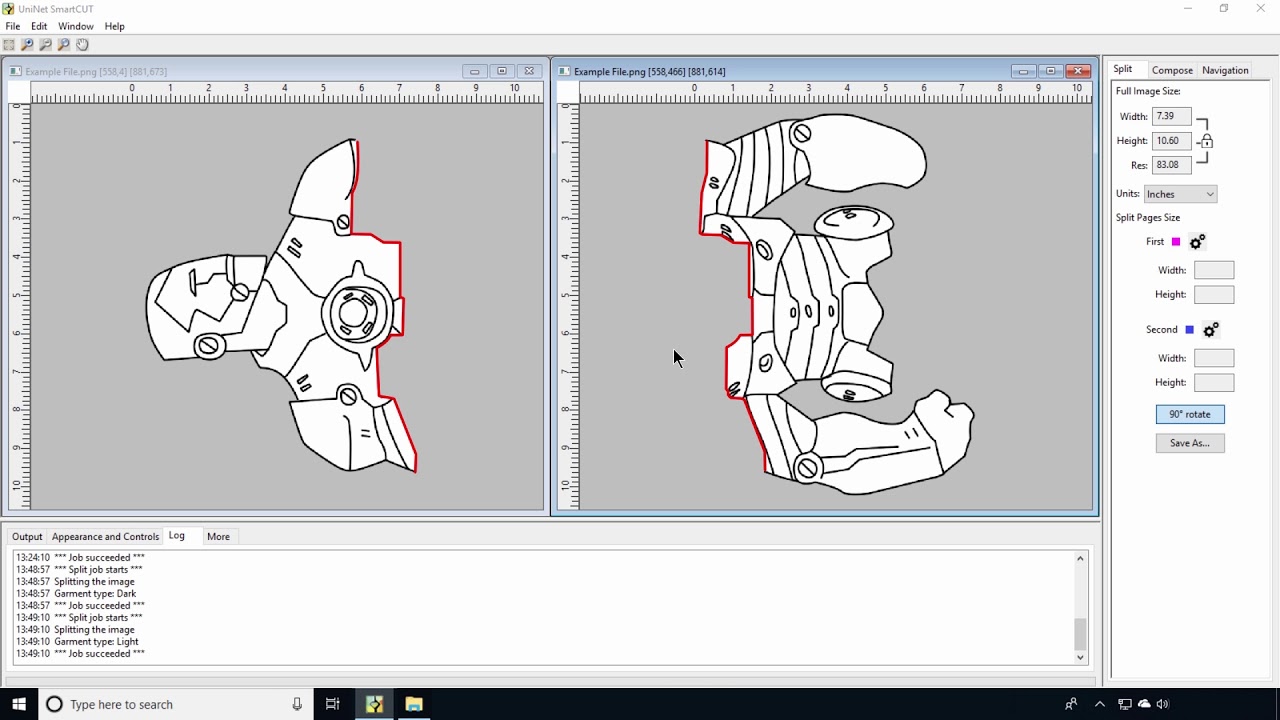Click the SmartCUT taskbar icon
Viewport: 1280px width, 720px height.
click(x=374, y=704)
